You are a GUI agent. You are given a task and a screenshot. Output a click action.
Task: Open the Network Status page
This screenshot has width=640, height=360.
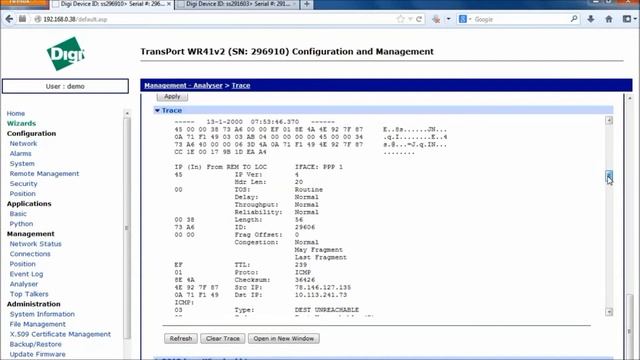point(36,244)
